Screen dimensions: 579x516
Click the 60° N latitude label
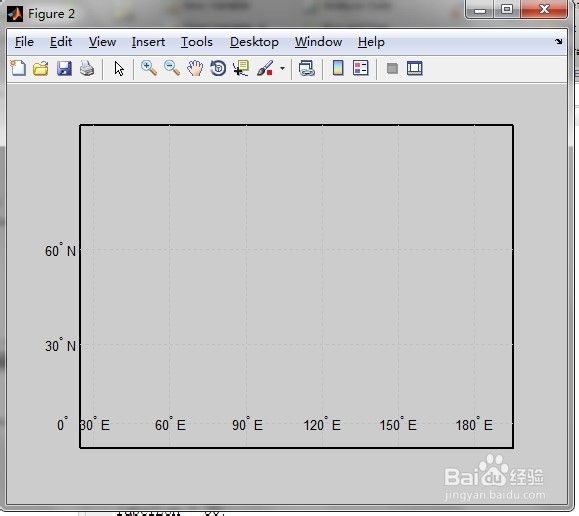tap(60, 250)
